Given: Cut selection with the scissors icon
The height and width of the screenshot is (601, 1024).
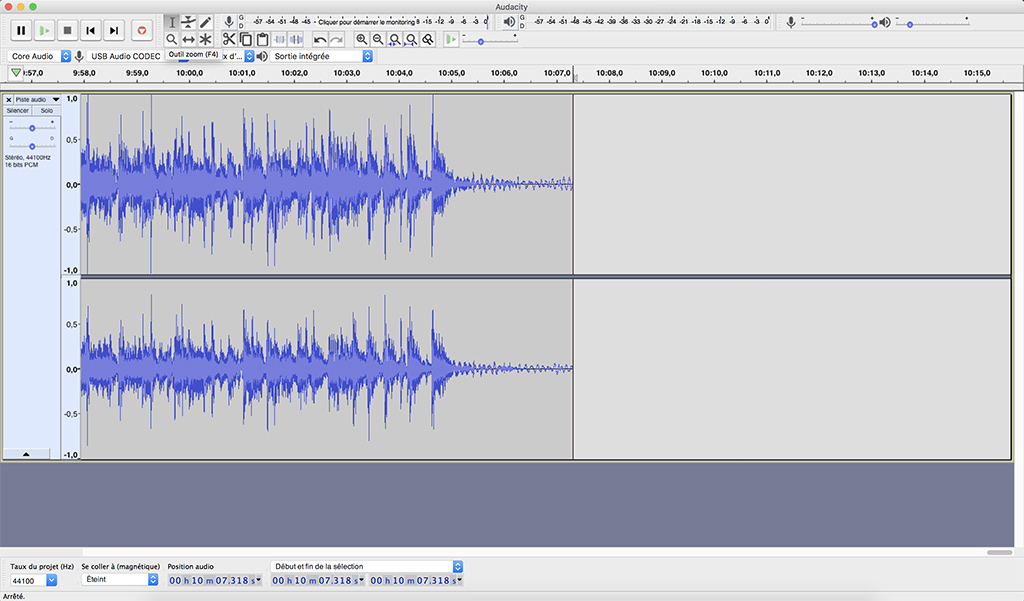Looking at the screenshot, I should click(229, 39).
